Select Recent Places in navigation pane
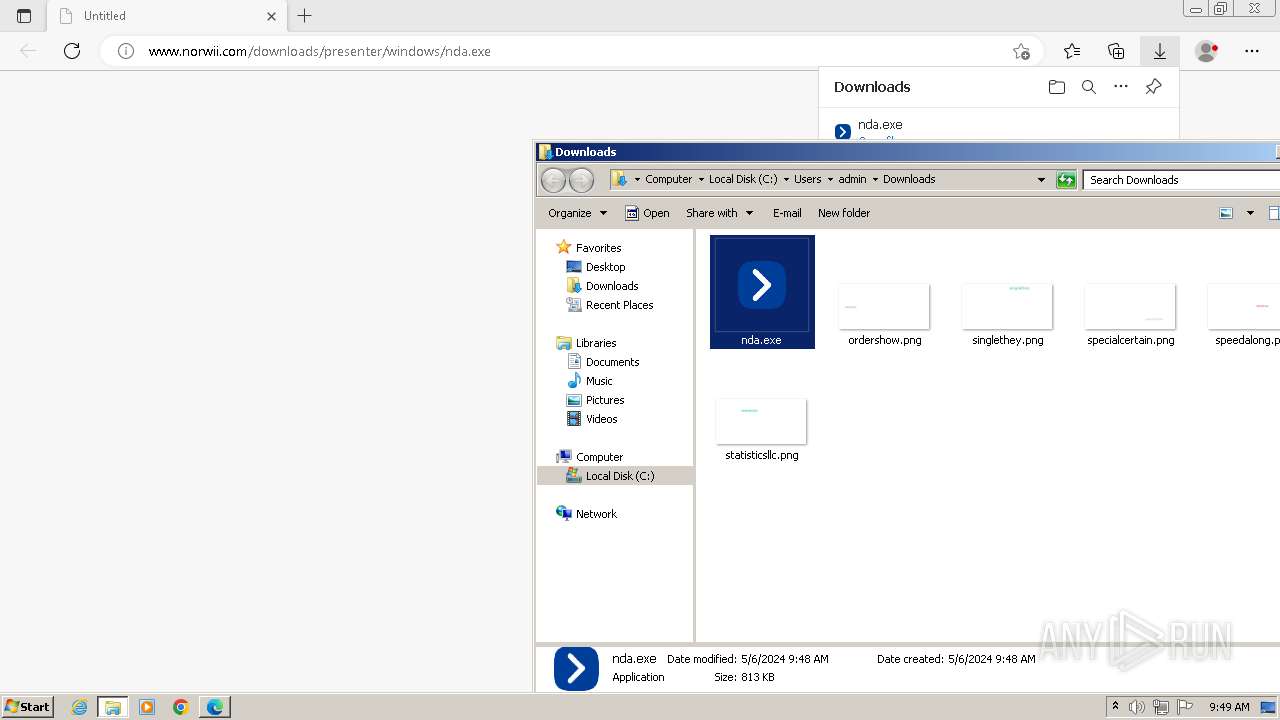The image size is (1280, 720). (x=610, y=305)
